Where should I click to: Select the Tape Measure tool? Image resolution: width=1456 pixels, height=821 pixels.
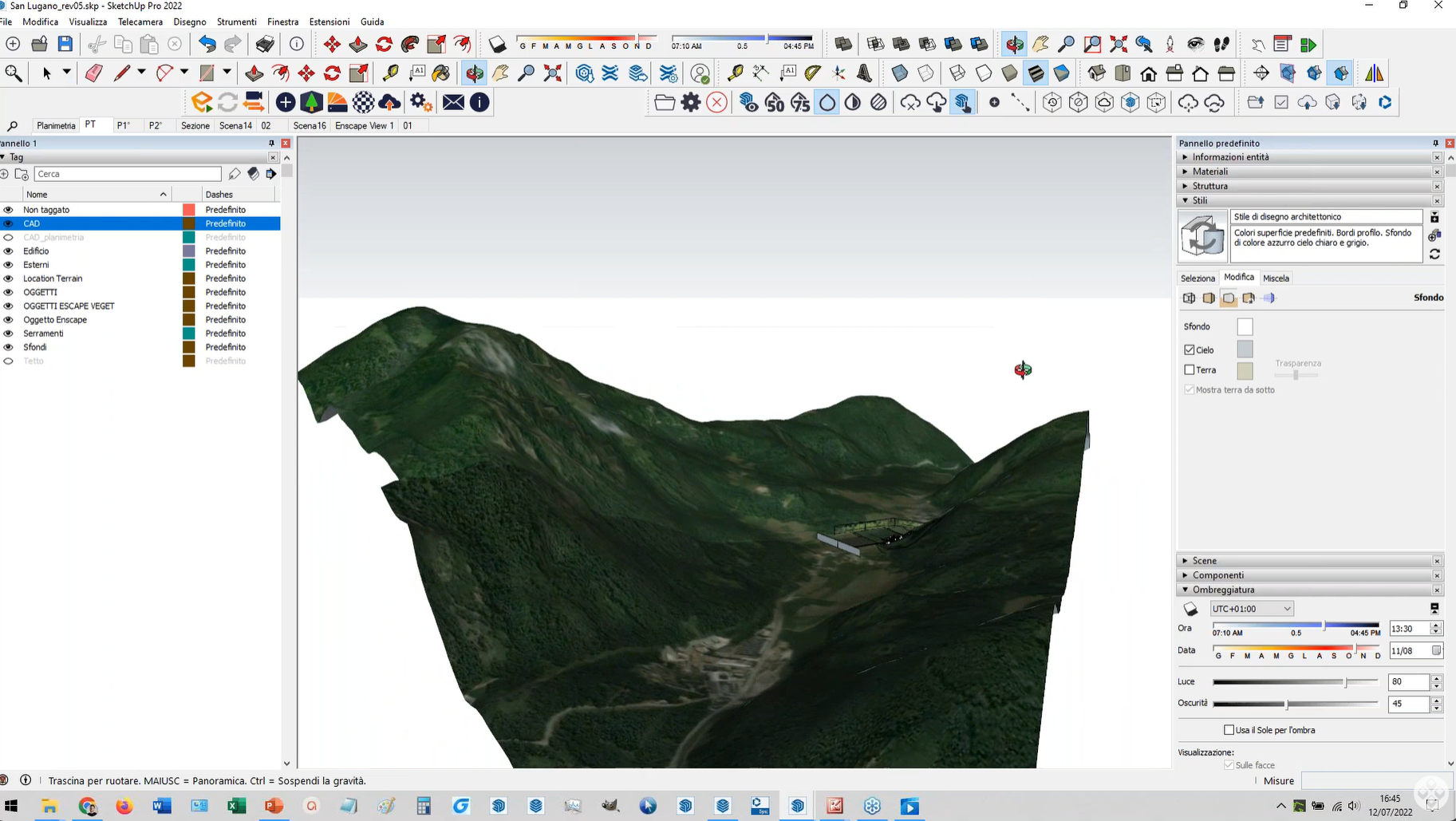point(390,73)
